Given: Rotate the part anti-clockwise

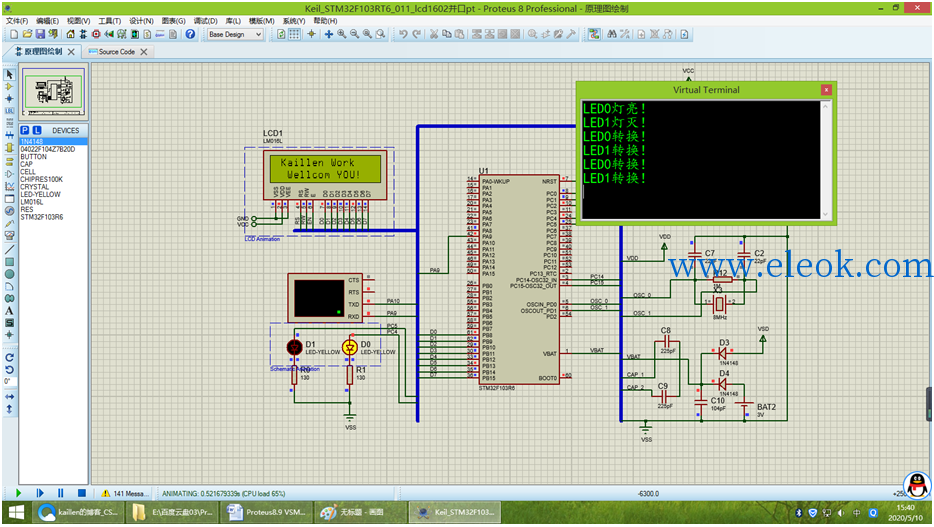Looking at the screenshot, I should click(x=9, y=370).
